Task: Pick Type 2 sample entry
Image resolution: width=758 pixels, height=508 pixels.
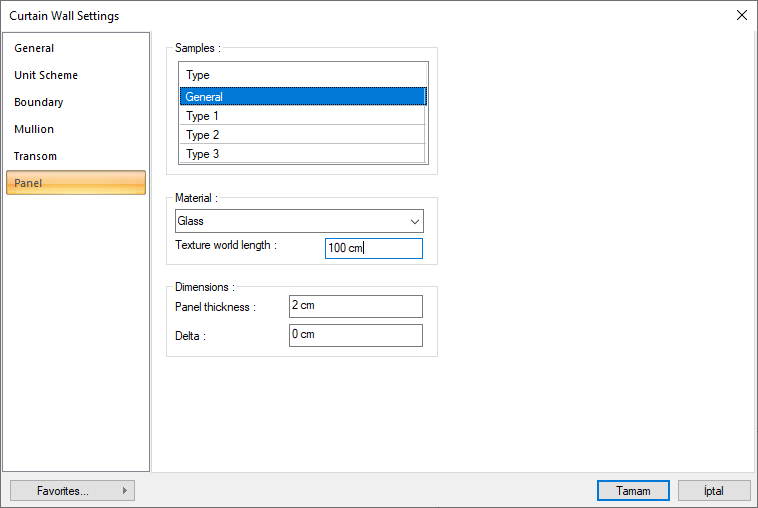Action: click(302, 135)
